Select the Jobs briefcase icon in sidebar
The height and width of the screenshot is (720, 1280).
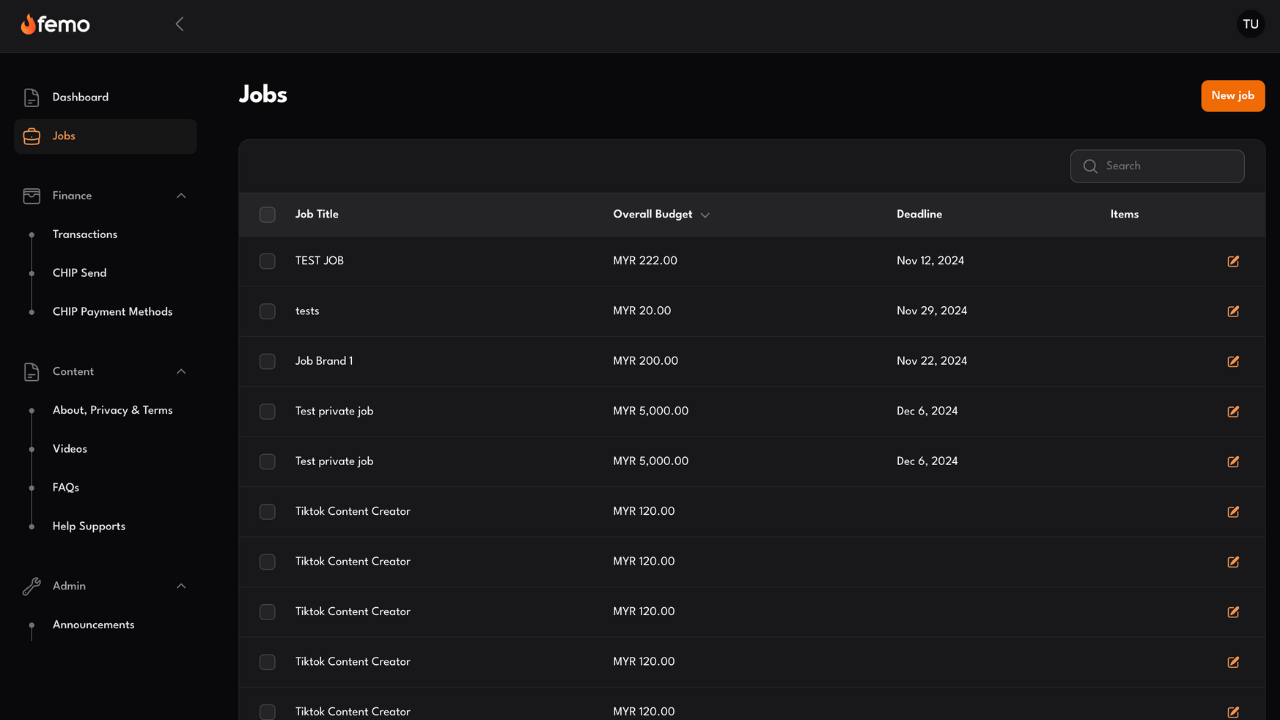click(x=31, y=135)
